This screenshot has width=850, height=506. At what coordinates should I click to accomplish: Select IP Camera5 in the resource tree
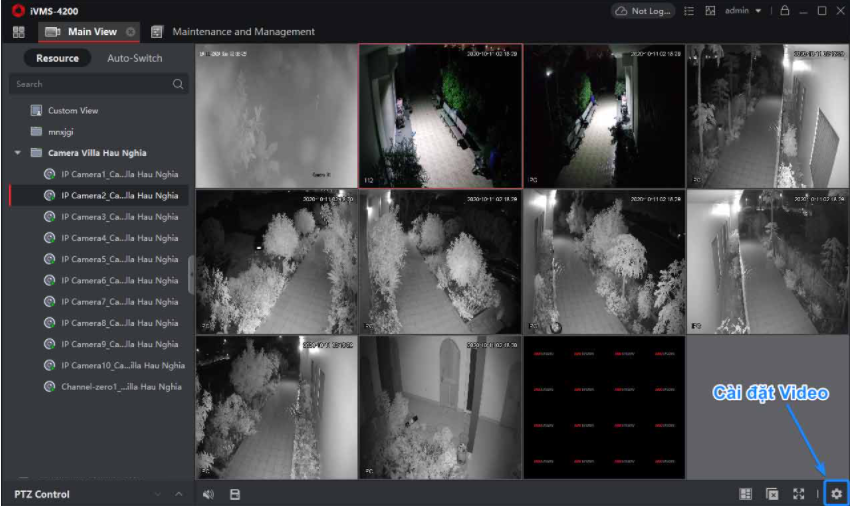pos(119,259)
